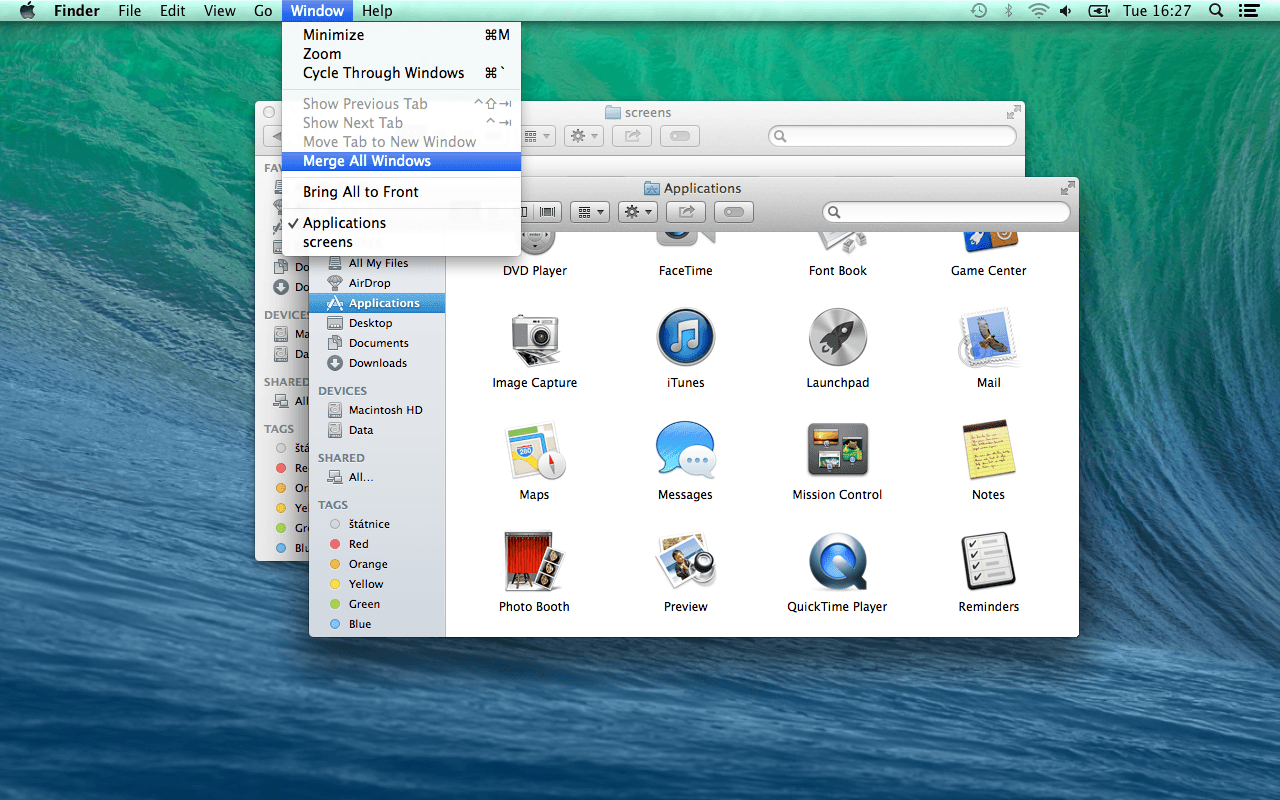Select the Messages speech bubble icon
This screenshot has width=1280, height=800.
click(686, 450)
